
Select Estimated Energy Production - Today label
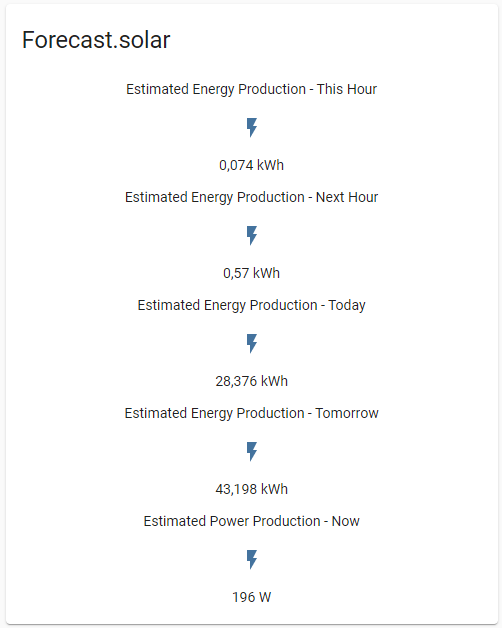[252, 305]
